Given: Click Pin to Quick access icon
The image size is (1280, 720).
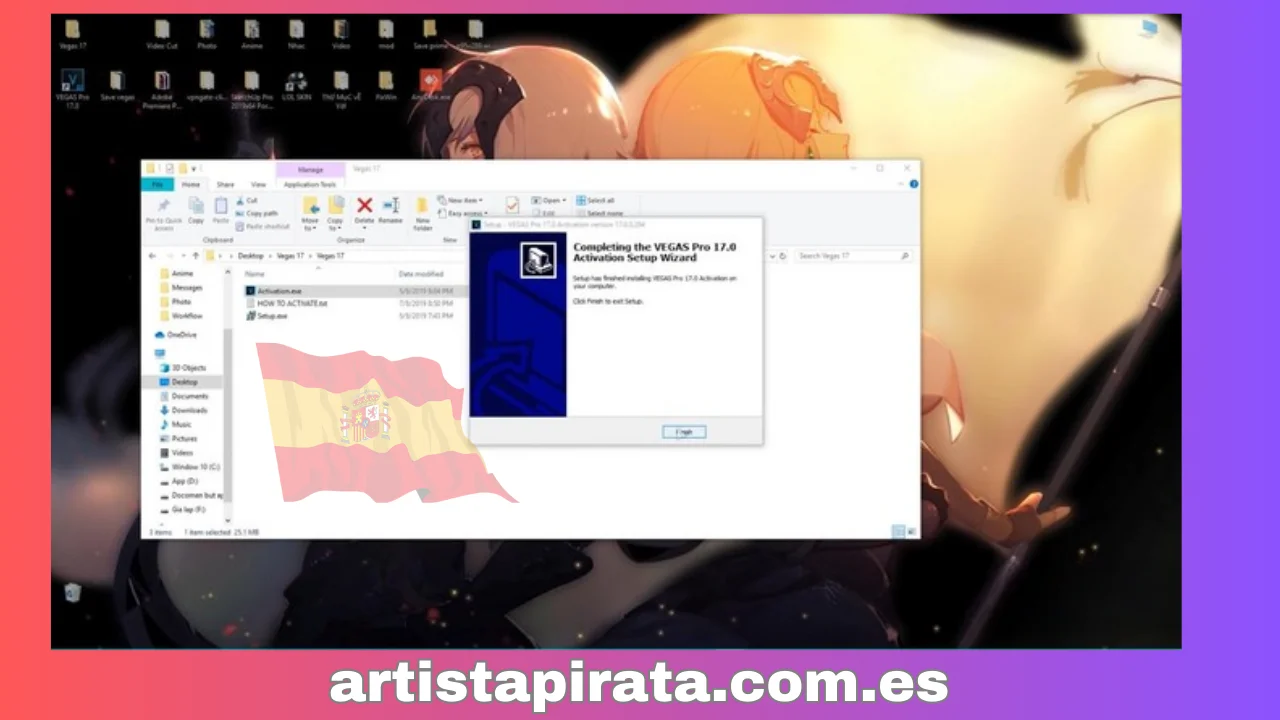Looking at the screenshot, I should coord(163,206).
